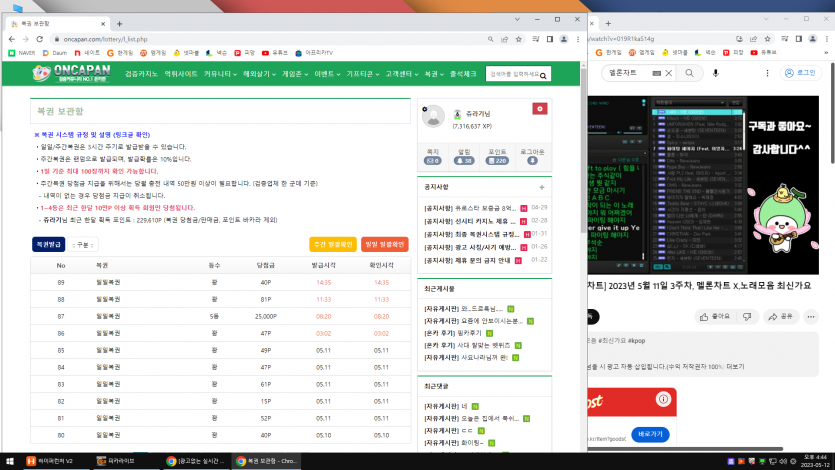The image size is (835, 470).
Task: Open the 먹튀사이트 menu item
Action: pos(181,74)
